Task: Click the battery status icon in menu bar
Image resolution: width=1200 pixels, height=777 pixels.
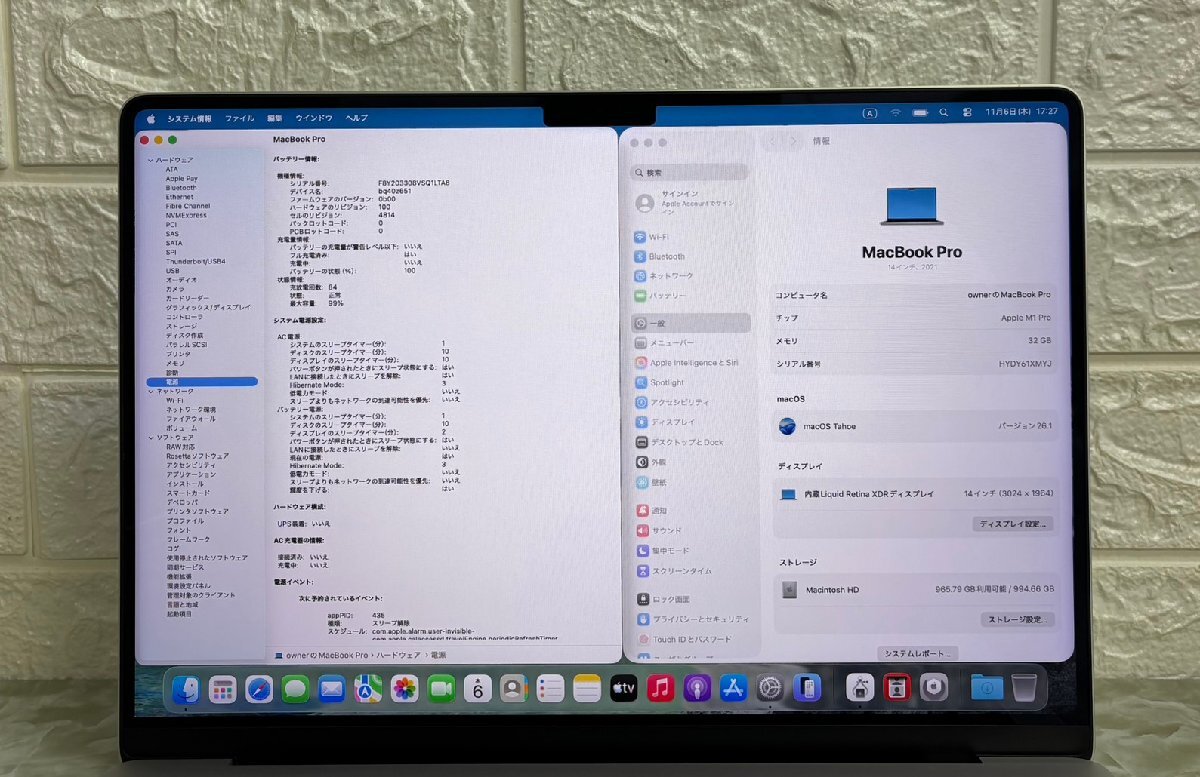Action: 920,114
